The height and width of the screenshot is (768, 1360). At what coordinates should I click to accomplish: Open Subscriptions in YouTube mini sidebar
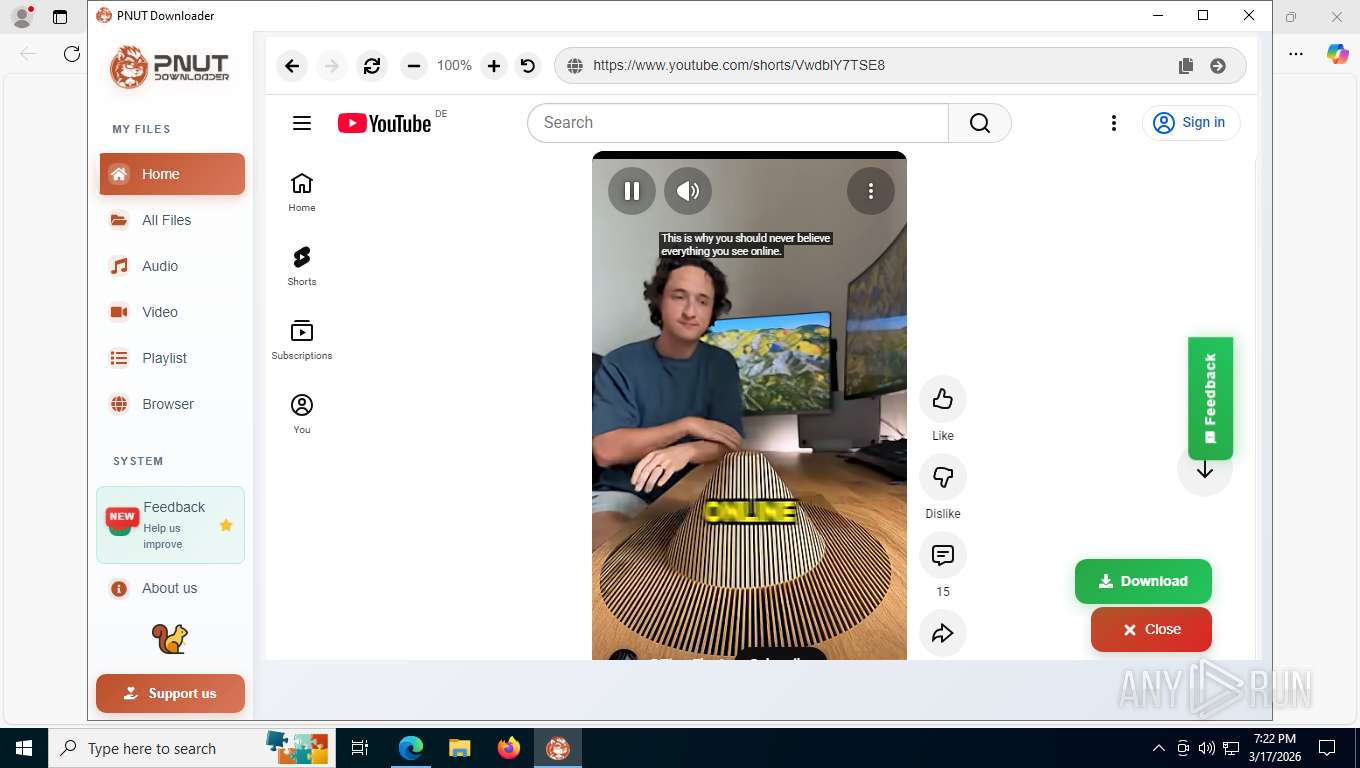click(x=302, y=340)
